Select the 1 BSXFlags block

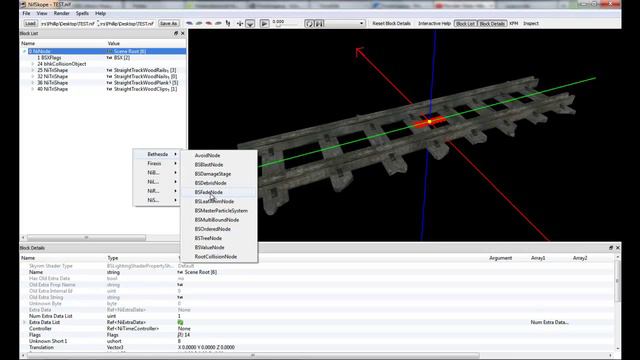click(x=49, y=58)
